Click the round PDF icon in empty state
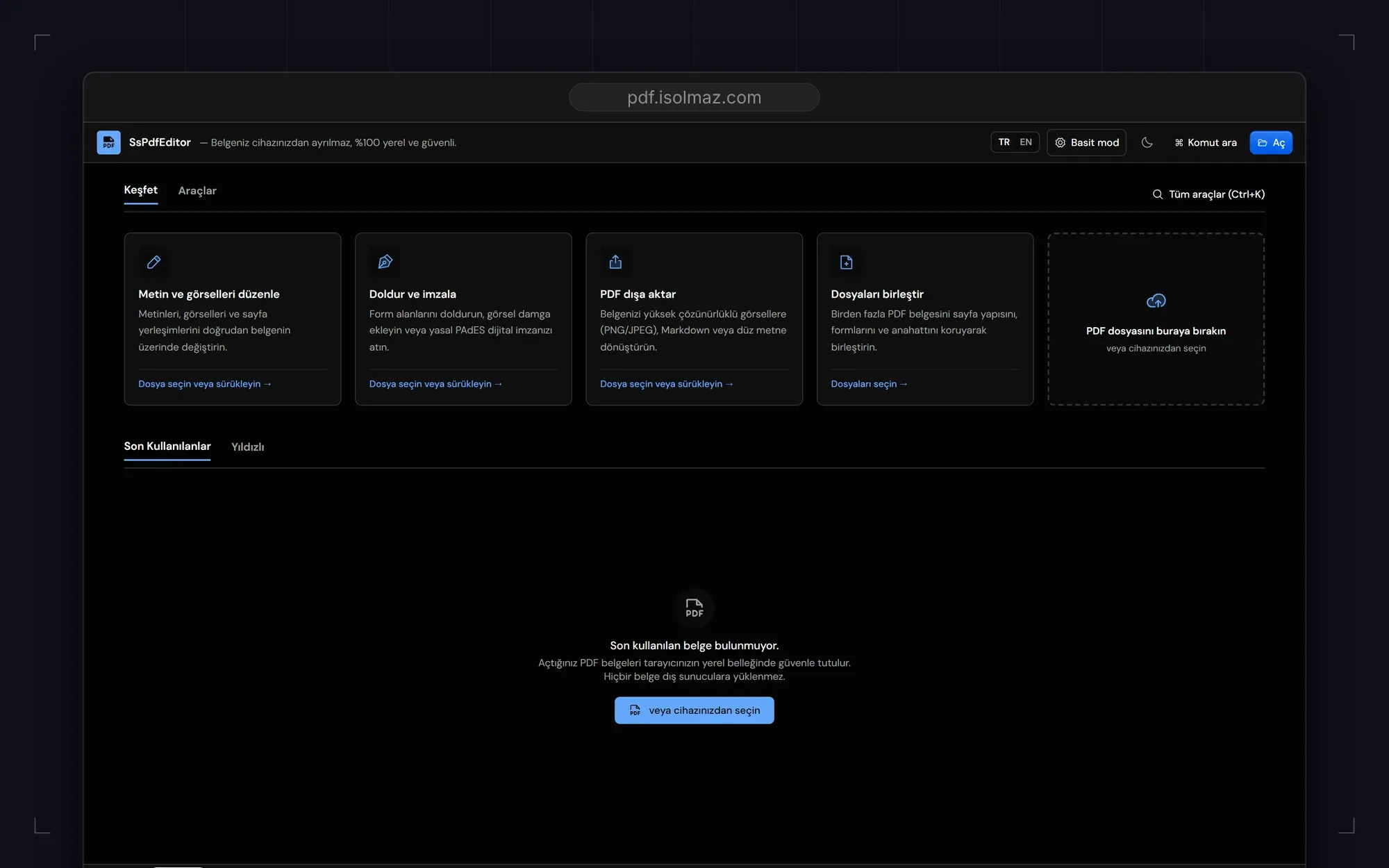1389x868 pixels. tap(694, 608)
